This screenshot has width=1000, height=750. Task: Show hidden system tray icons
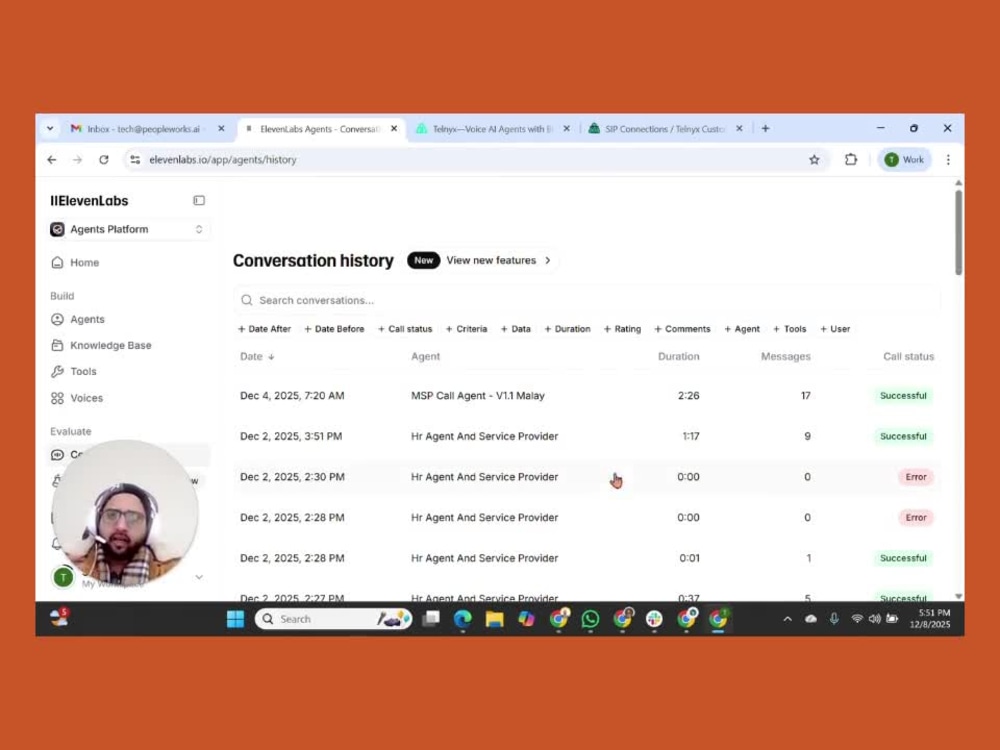point(788,619)
